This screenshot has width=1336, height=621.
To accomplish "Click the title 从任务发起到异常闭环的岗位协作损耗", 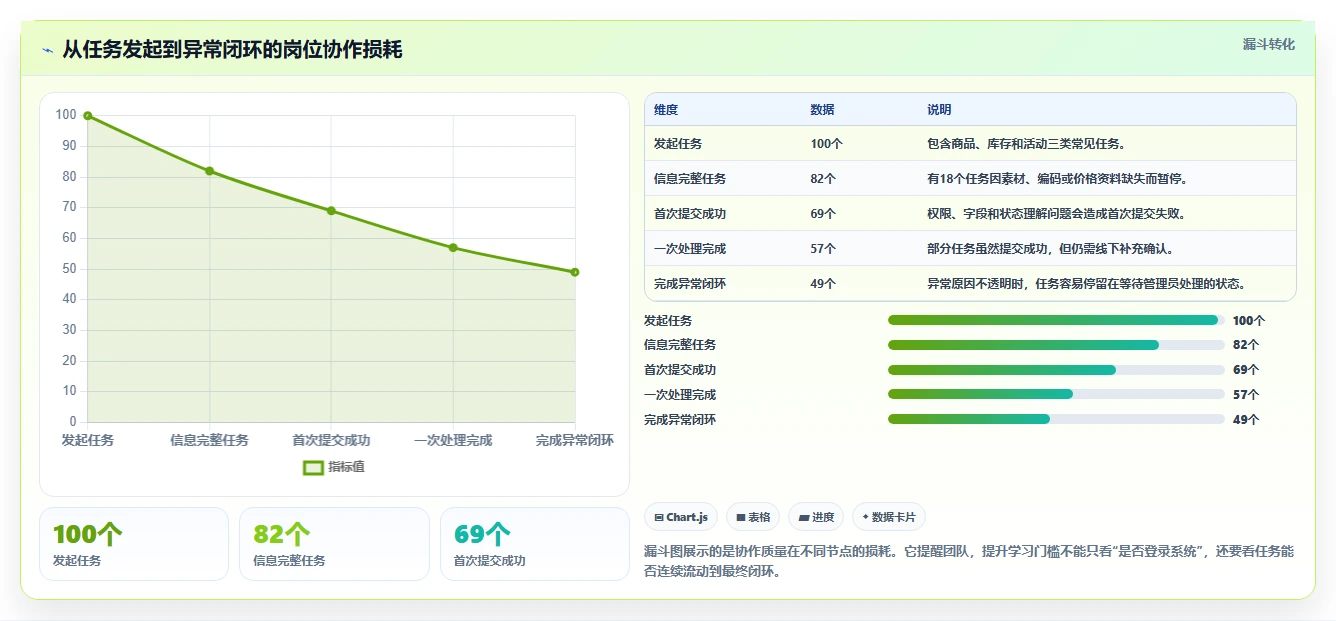I will [232, 49].
